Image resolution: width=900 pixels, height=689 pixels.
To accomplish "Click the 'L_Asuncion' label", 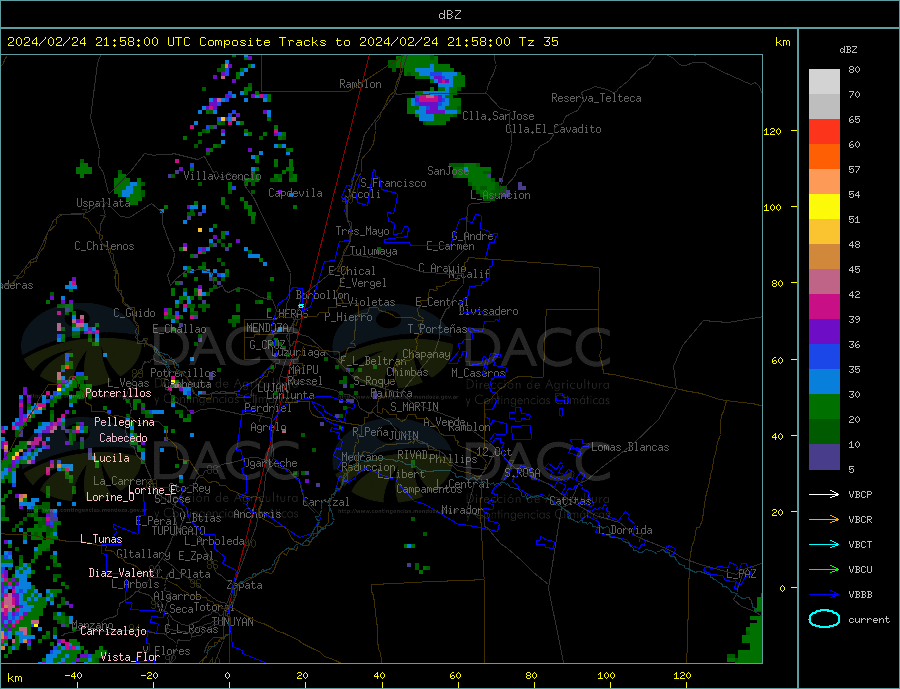I will 500,195.
